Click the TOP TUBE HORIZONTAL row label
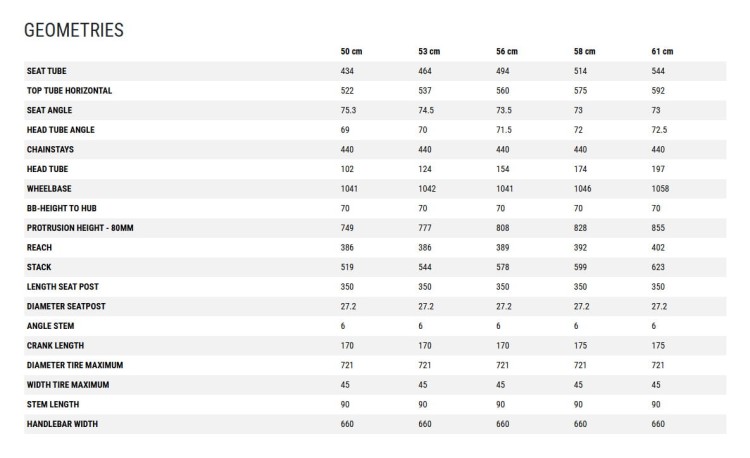 (69, 90)
